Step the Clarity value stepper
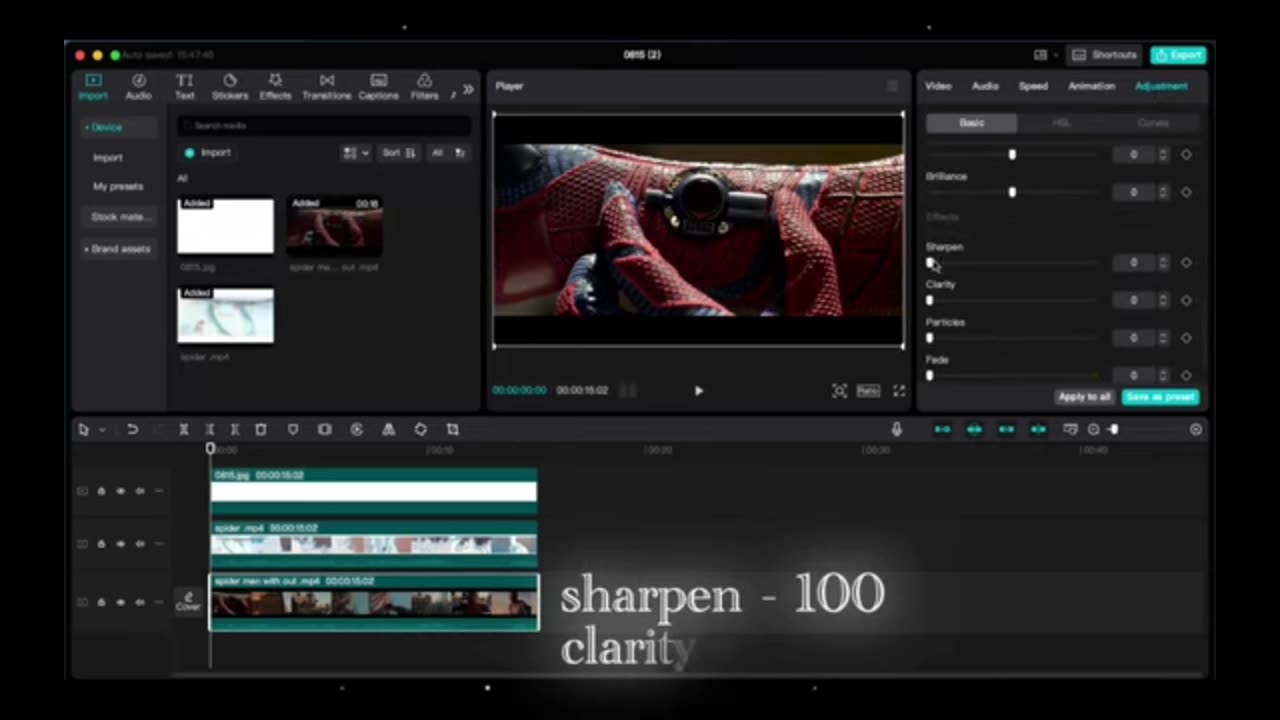The height and width of the screenshot is (720, 1280). [1162, 300]
